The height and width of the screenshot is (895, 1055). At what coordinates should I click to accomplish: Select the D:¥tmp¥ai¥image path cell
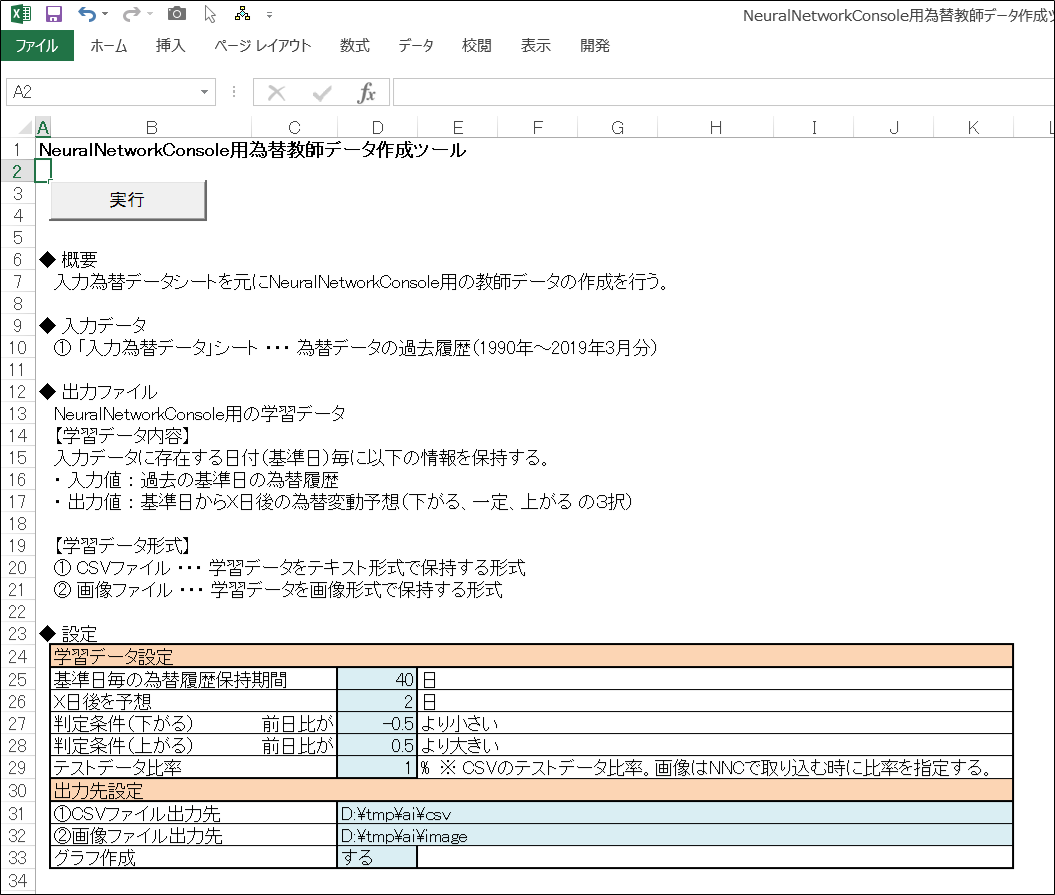pos(675,835)
